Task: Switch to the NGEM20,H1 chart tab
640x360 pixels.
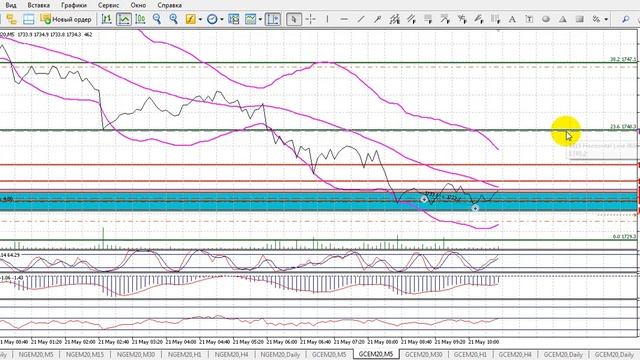Action: click(x=184, y=355)
